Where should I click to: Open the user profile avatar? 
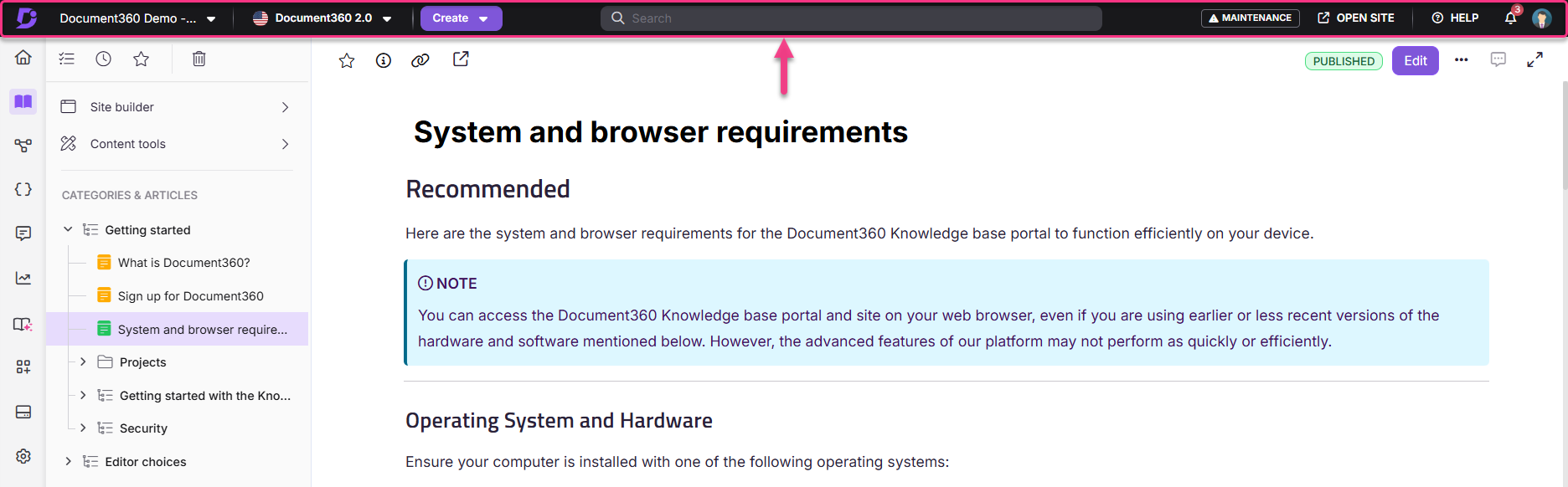[1542, 18]
